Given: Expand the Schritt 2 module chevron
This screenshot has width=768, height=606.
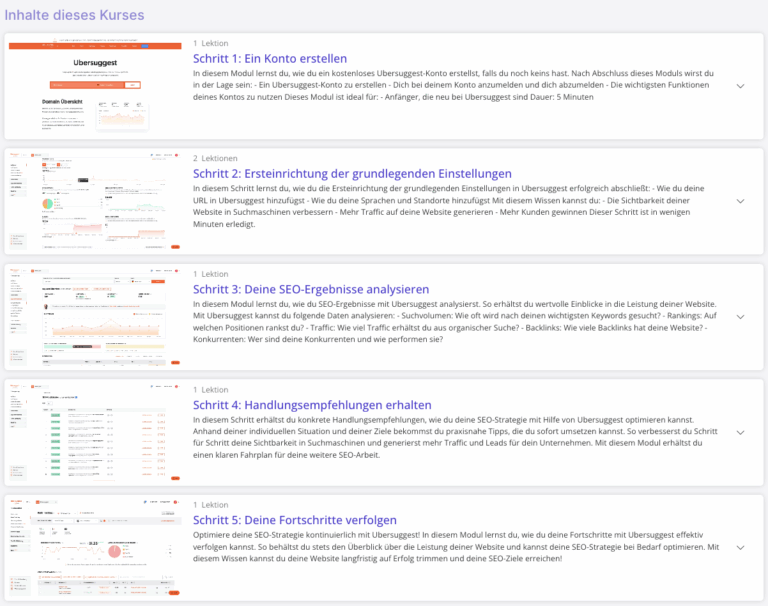Looking at the screenshot, I should click(x=740, y=201).
